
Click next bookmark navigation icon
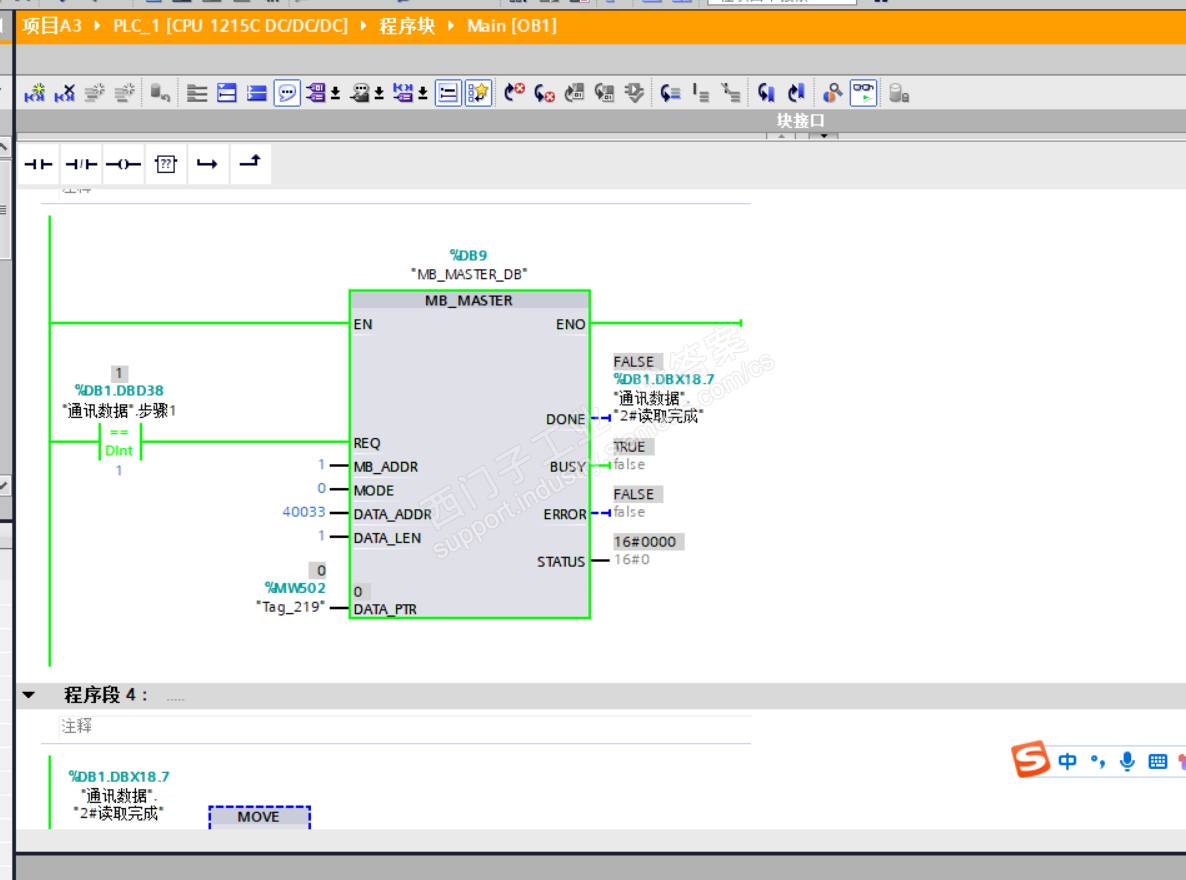(796, 93)
